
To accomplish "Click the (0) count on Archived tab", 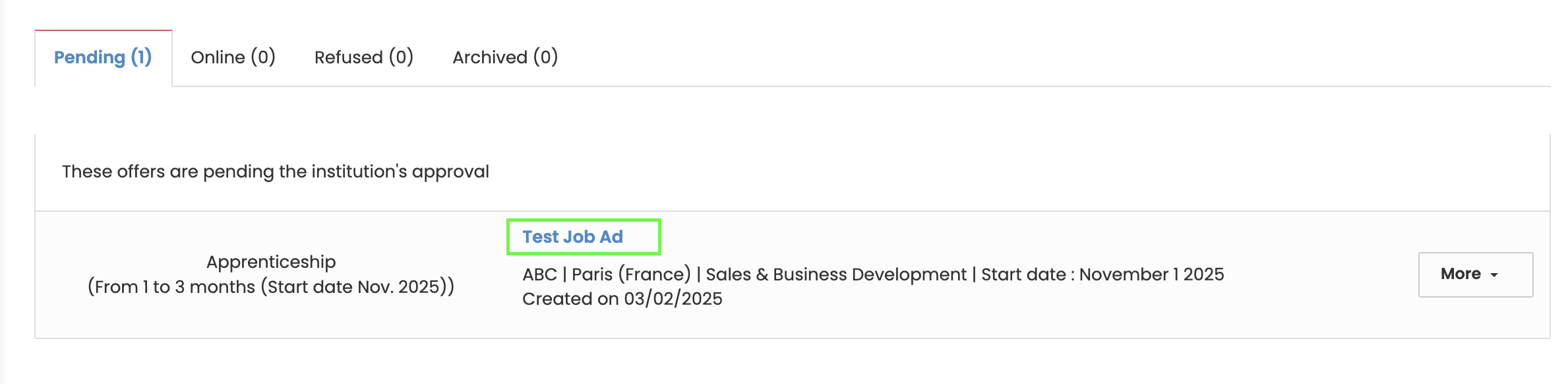I will tap(545, 57).
